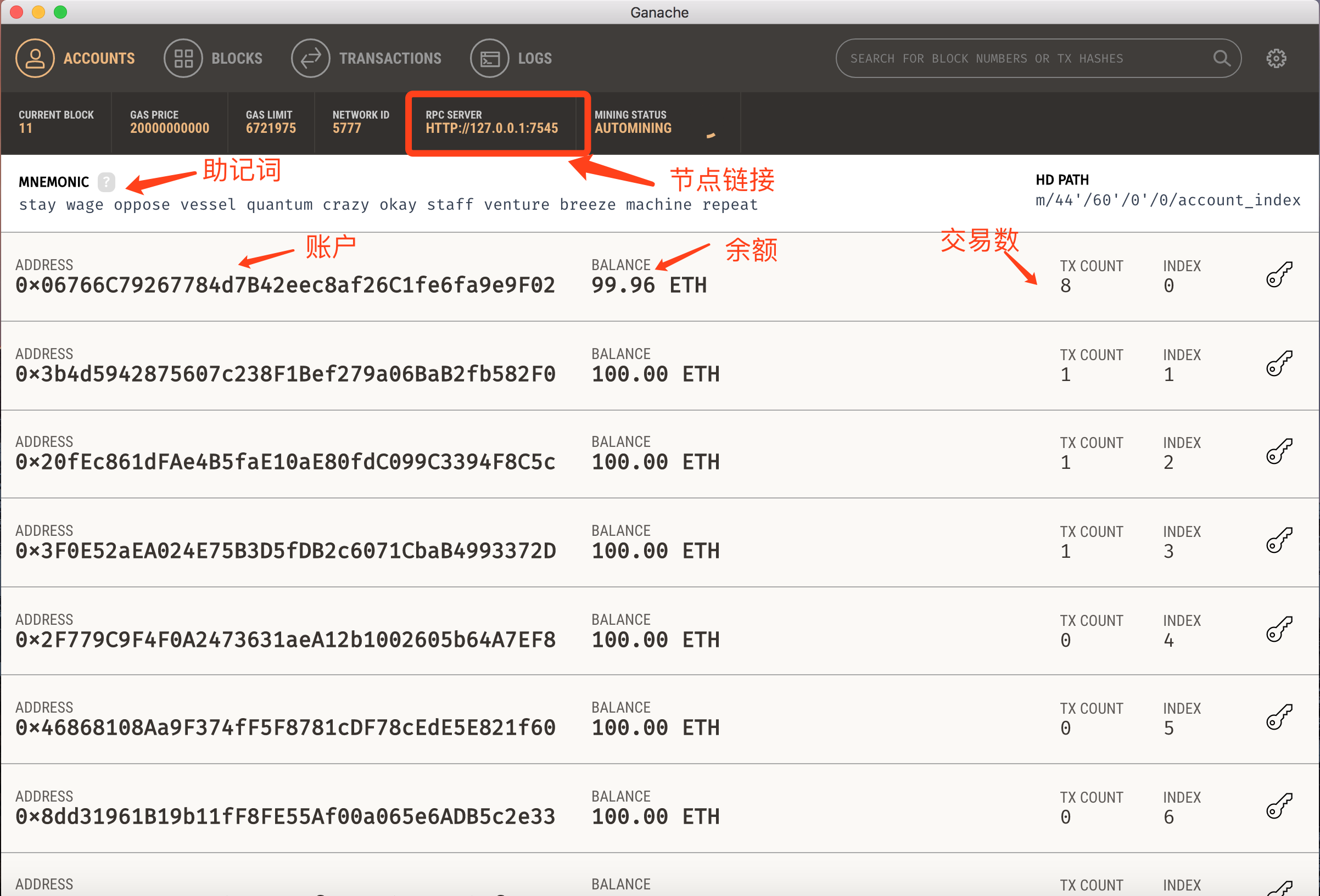Click the mnemonic help question mark icon
This screenshot has width=1320, height=896.
(106, 182)
